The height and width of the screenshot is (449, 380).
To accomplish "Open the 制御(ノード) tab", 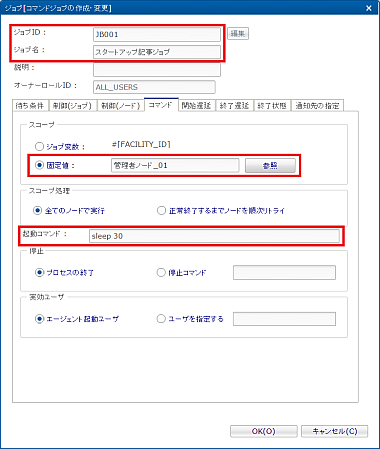I will pyautogui.click(x=120, y=106).
